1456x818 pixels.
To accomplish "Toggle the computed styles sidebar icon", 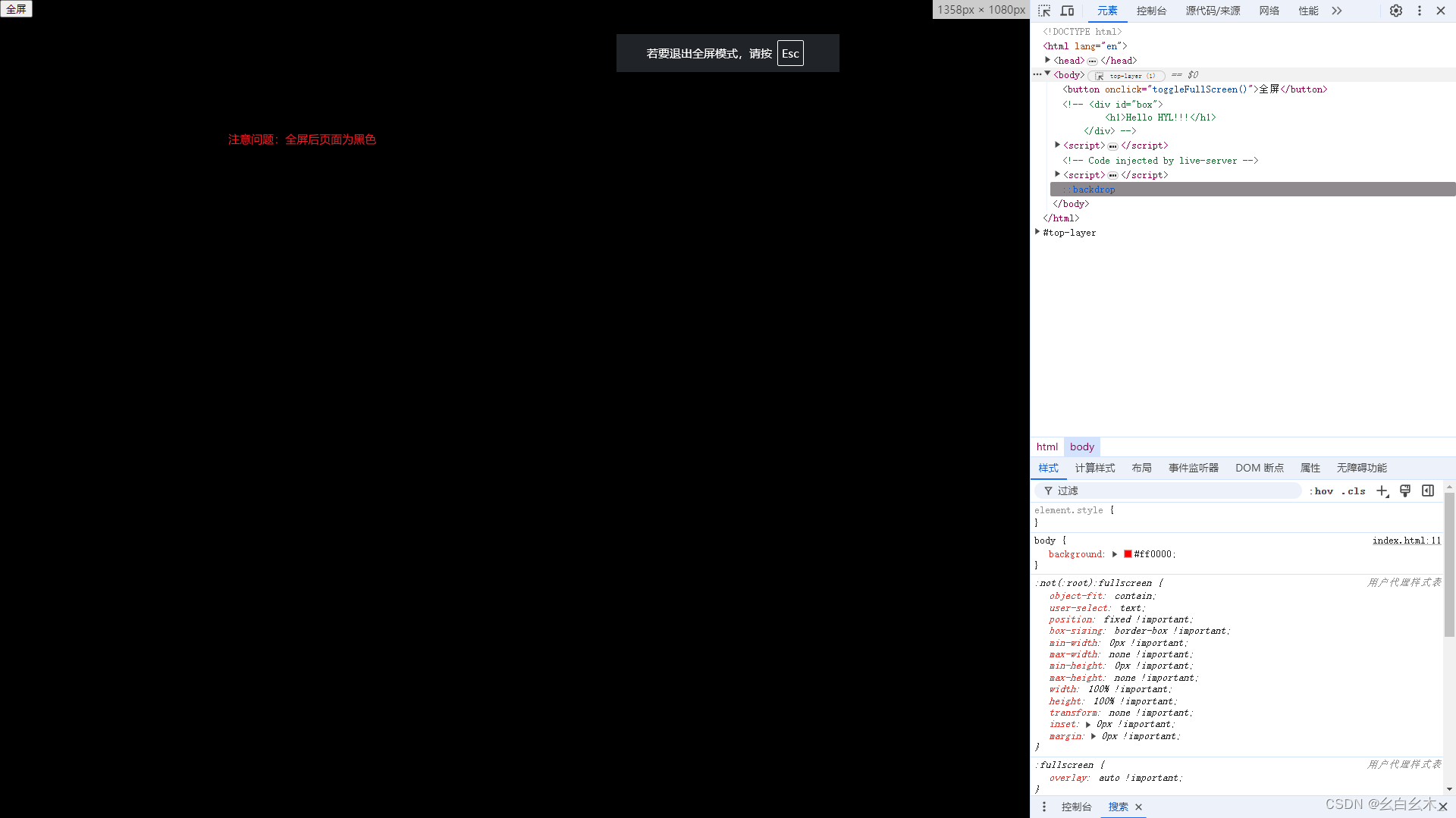I will [x=1428, y=491].
